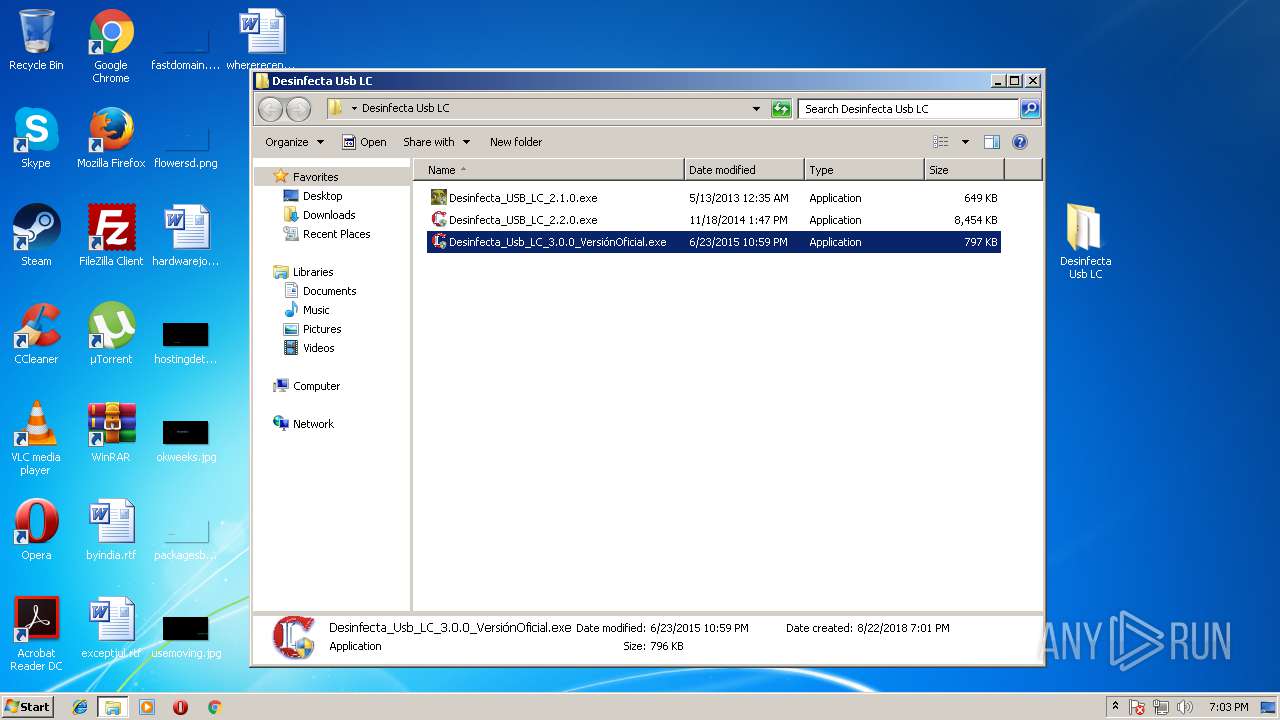This screenshot has height=720, width=1280.
Task: Open CCleaner desktop shortcut
Action: pos(36,334)
